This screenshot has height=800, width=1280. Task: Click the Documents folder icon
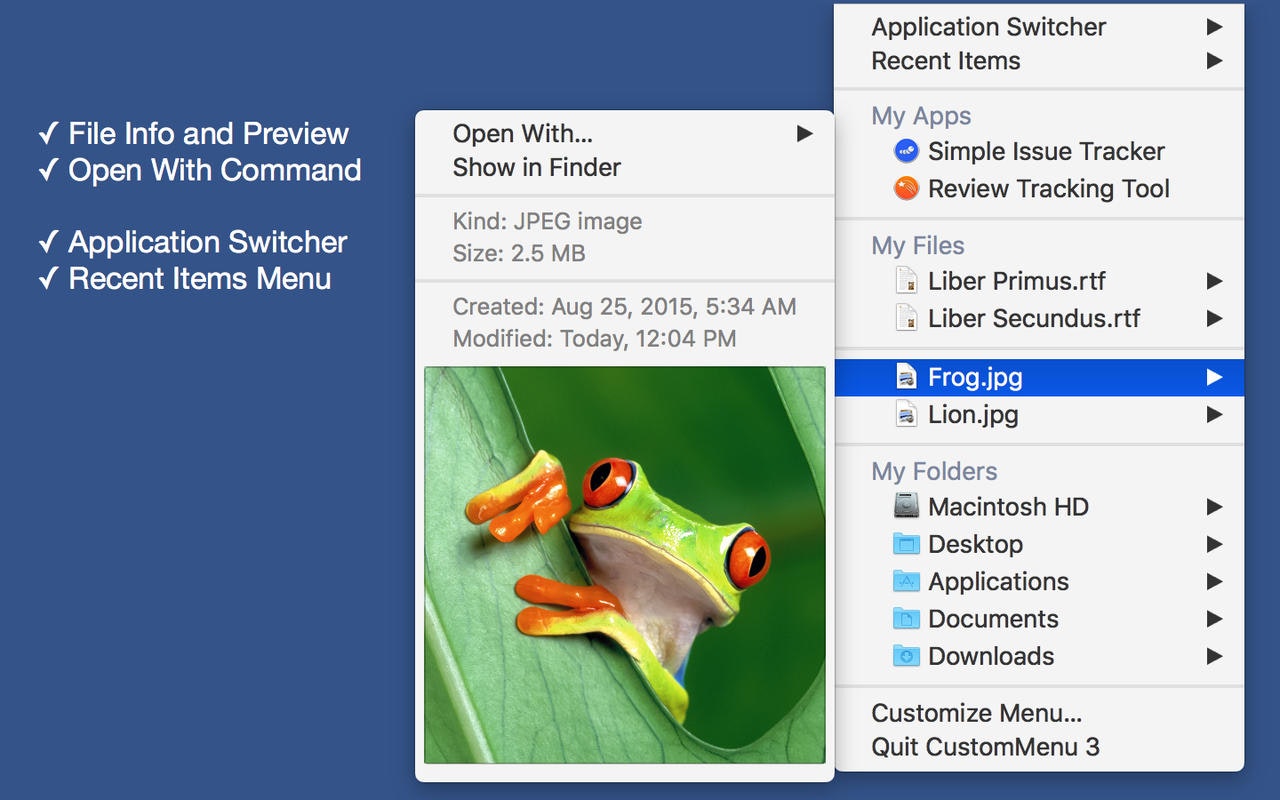point(906,619)
